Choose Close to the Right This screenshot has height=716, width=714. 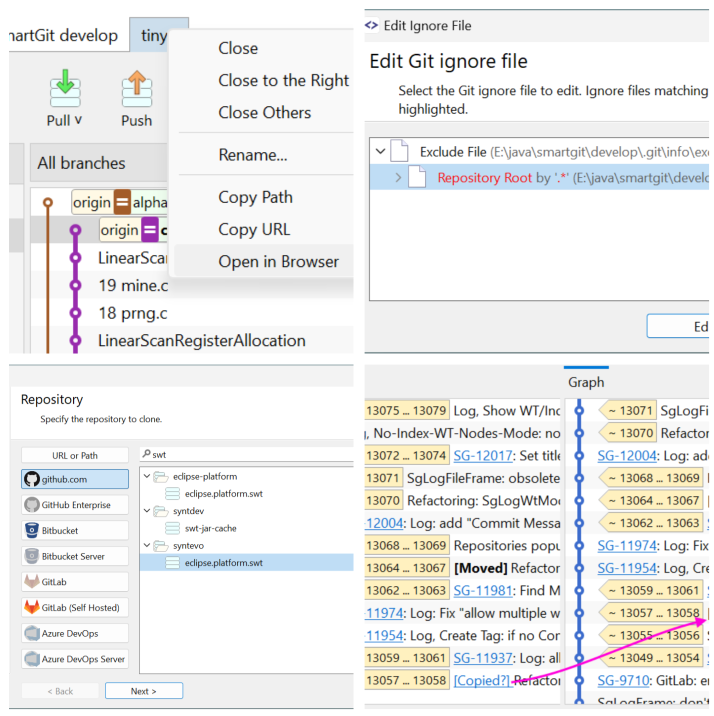coord(283,80)
